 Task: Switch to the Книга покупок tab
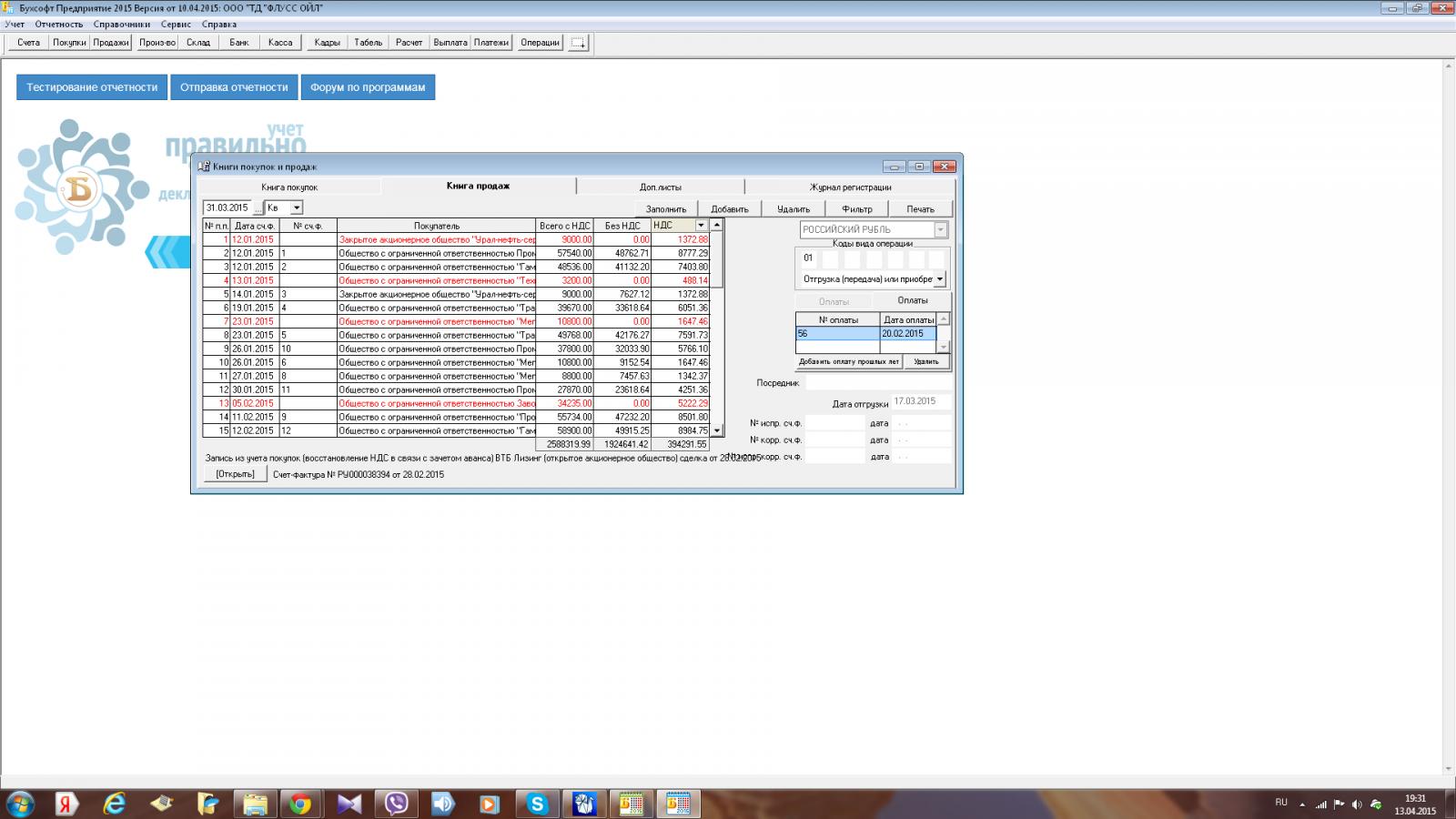pos(289,187)
